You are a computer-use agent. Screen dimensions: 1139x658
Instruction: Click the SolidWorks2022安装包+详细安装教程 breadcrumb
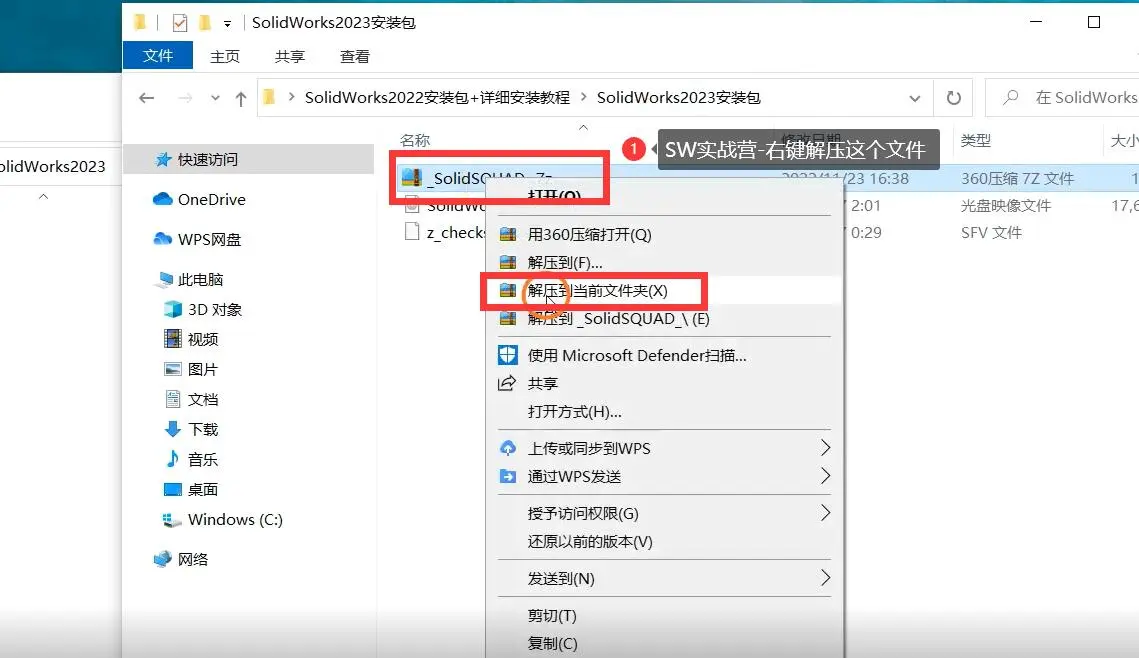[x=437, y=97]
